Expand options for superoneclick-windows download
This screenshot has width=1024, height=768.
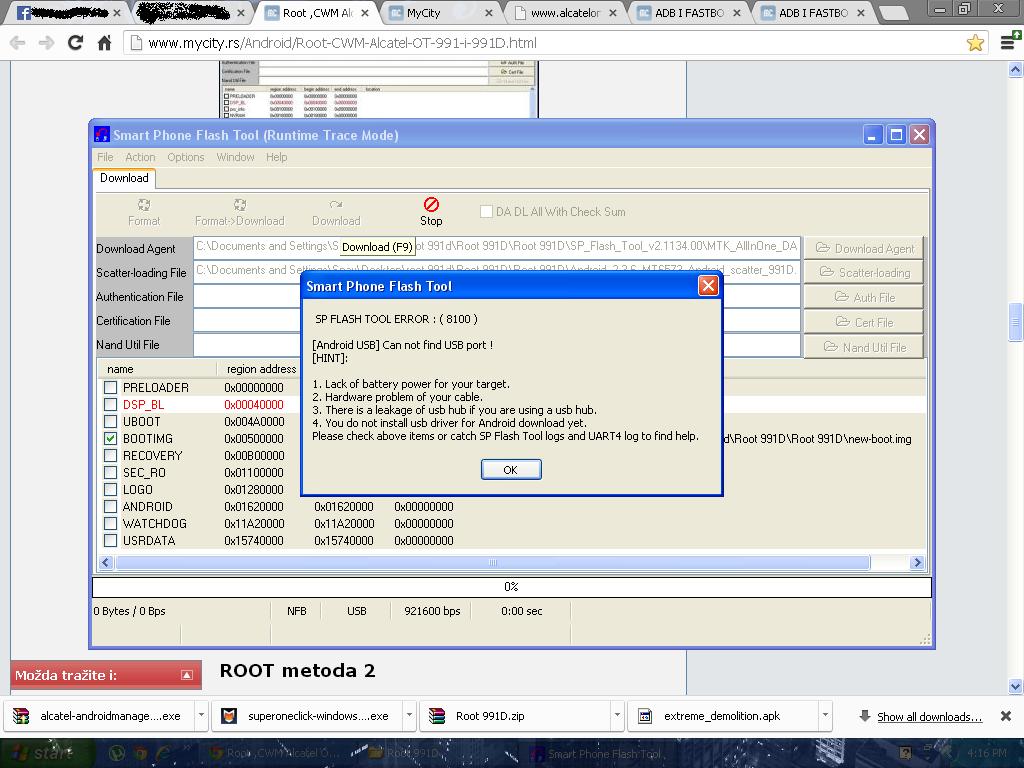pyautogui.click(x=409, y=715)
